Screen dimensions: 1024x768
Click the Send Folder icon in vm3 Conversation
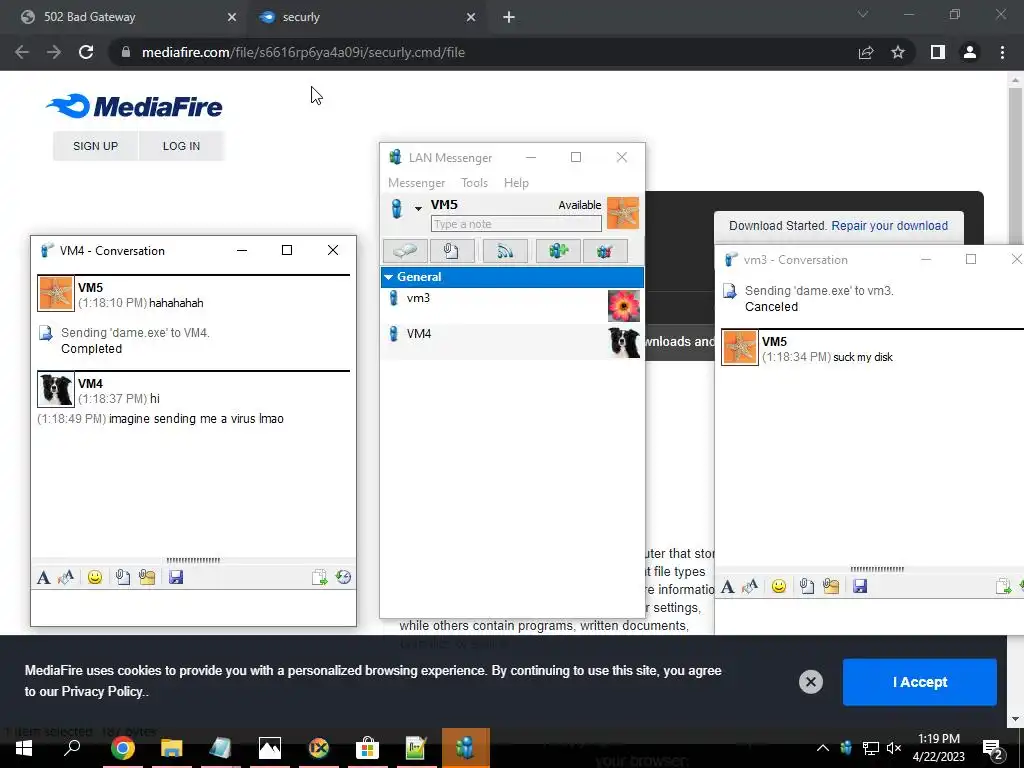[x=831, y=586]
